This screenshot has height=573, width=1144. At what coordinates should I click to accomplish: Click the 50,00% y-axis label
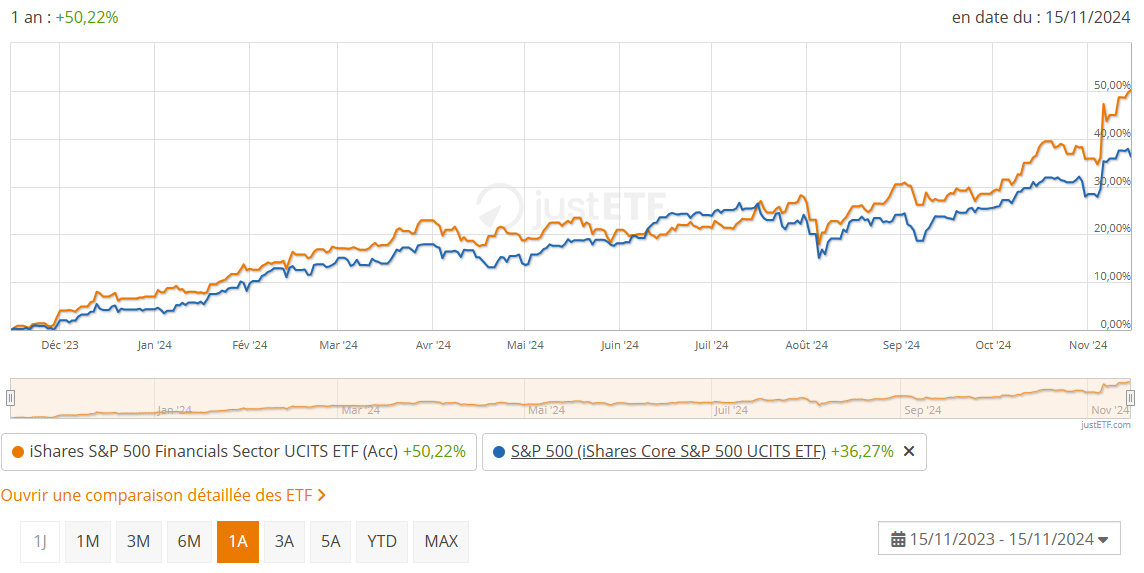coord(1112,85)
